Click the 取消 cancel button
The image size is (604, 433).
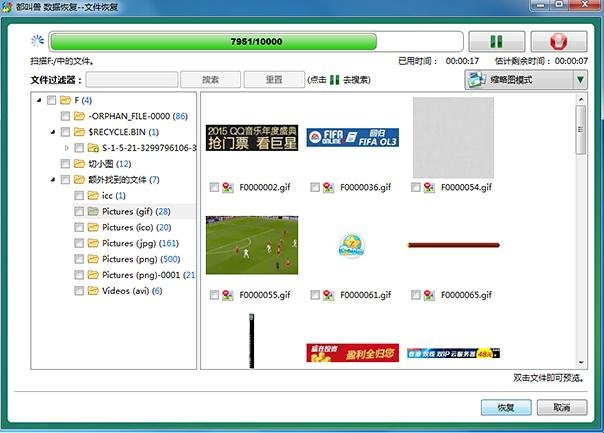coord(562,407)
